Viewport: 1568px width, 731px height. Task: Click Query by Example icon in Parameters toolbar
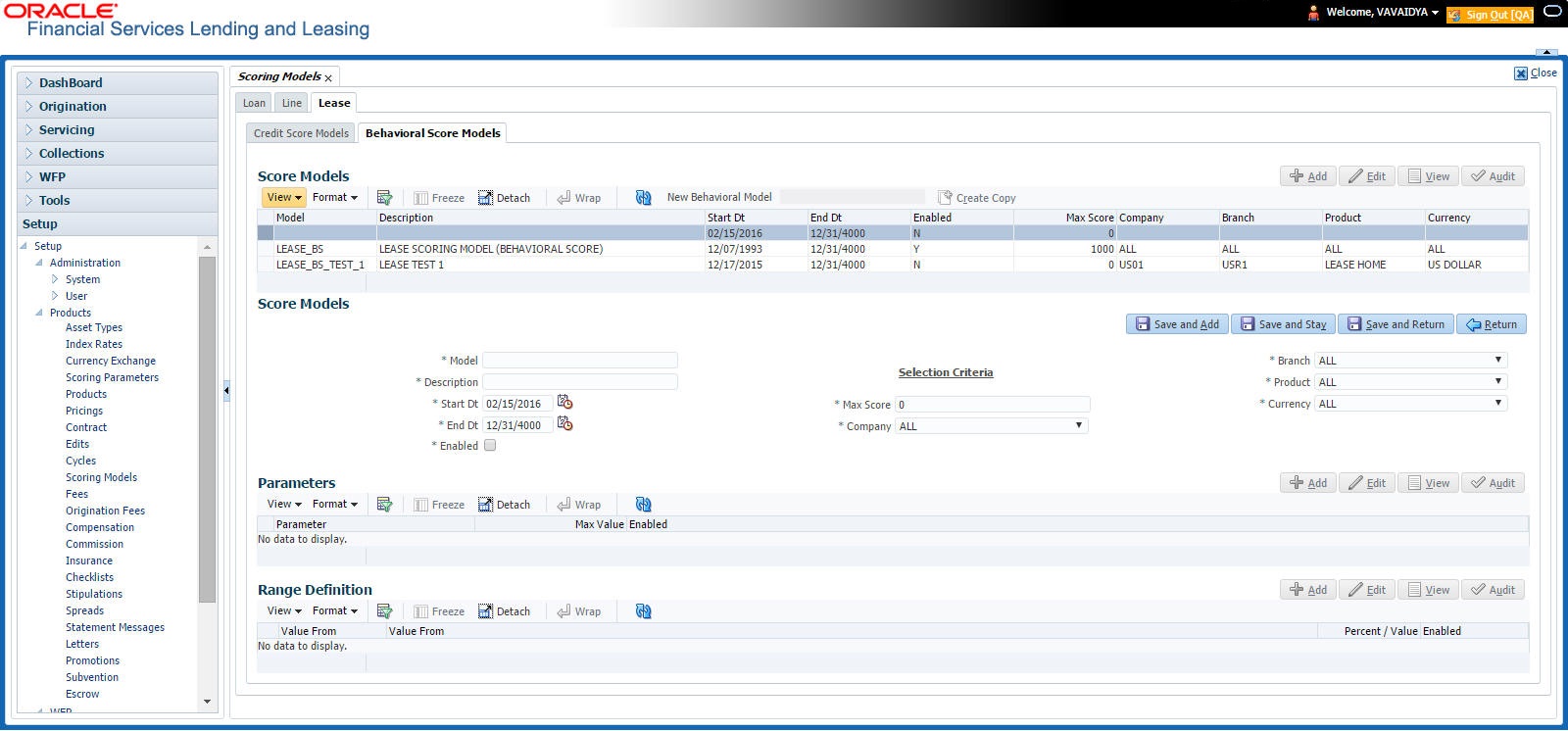(x=384, y=505)
